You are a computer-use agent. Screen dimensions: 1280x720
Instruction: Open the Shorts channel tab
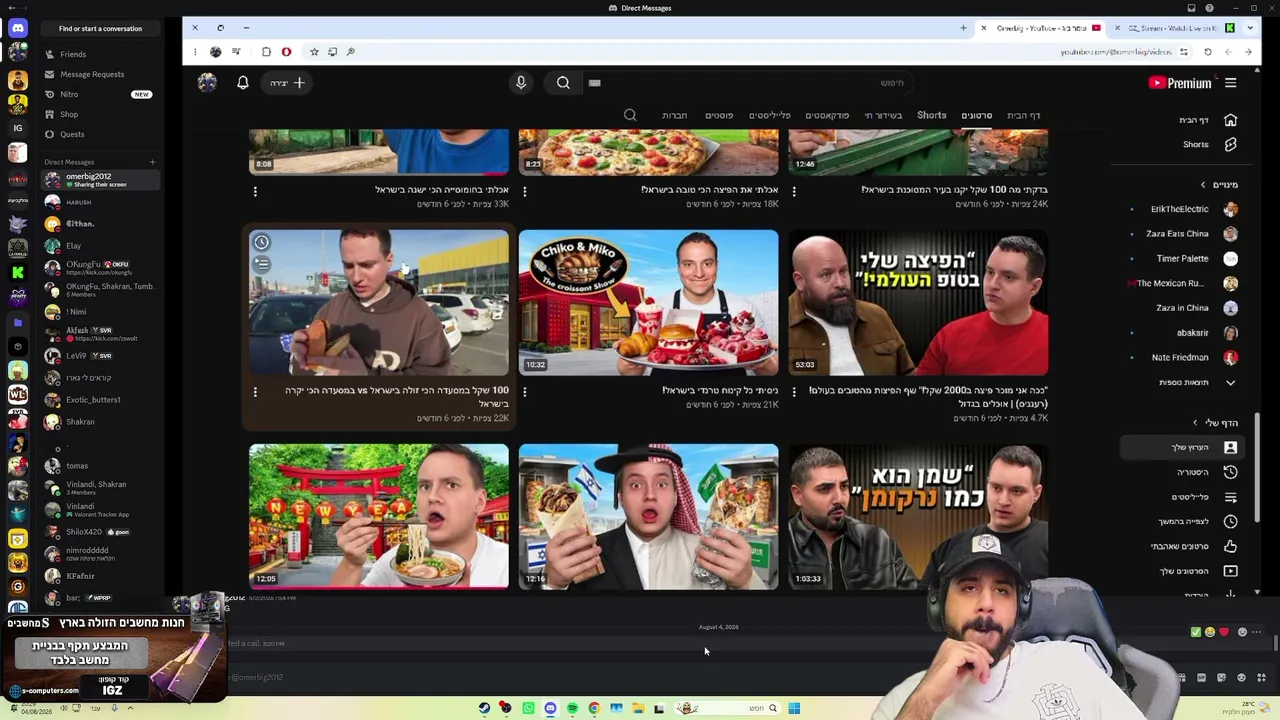point(932,115)
